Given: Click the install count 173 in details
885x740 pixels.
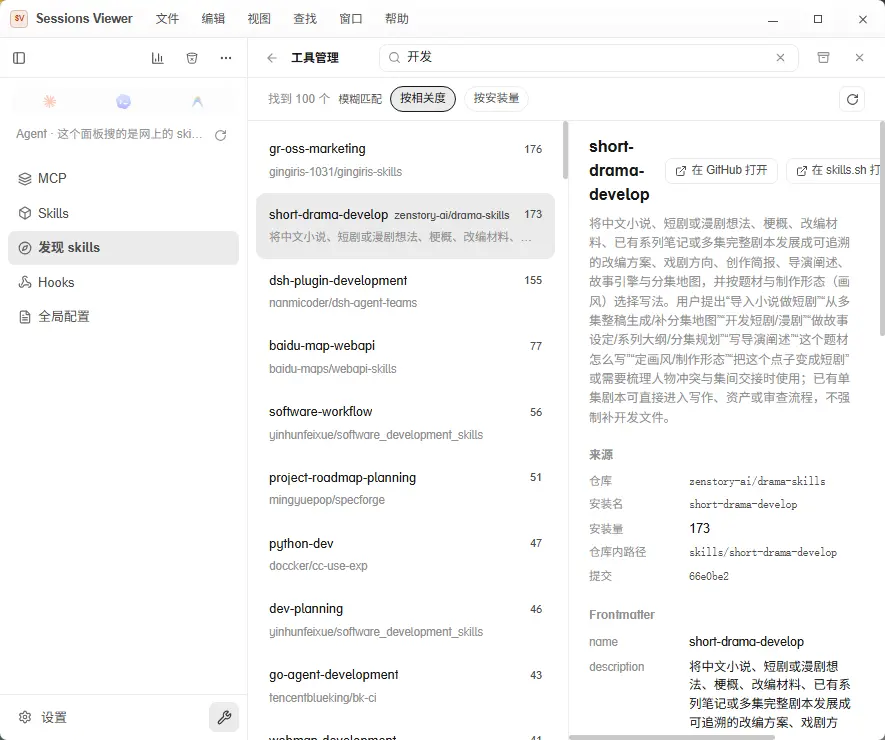Looking at the screenshot, I should point(699,528).
